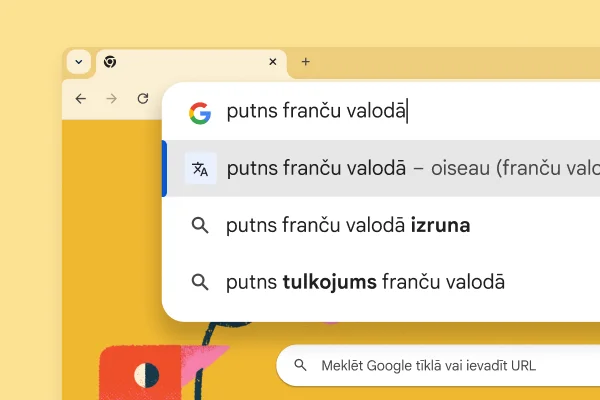
Task: Click the translate icon in first suggestion
Action: point(200,169)
